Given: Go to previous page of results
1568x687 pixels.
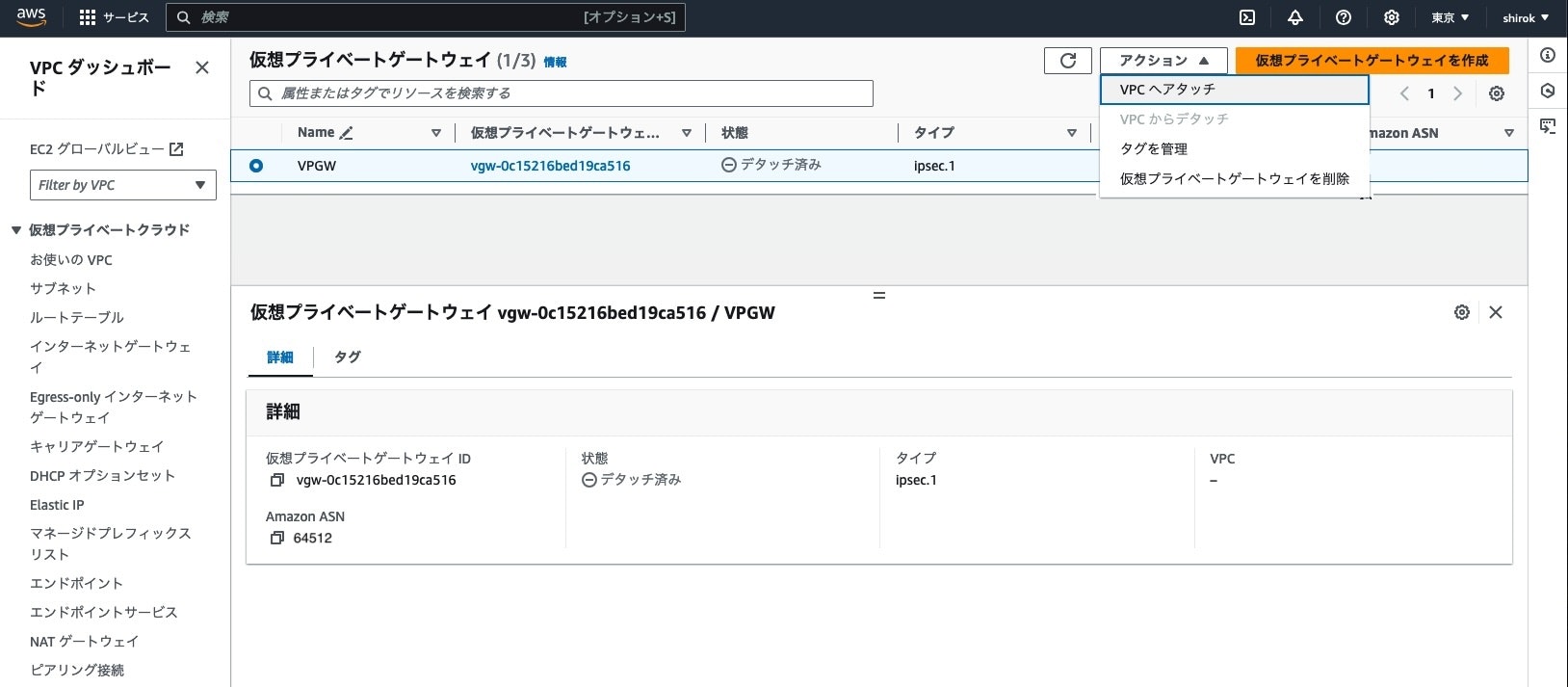Looking at the screenshot, I should (1404, 93).
